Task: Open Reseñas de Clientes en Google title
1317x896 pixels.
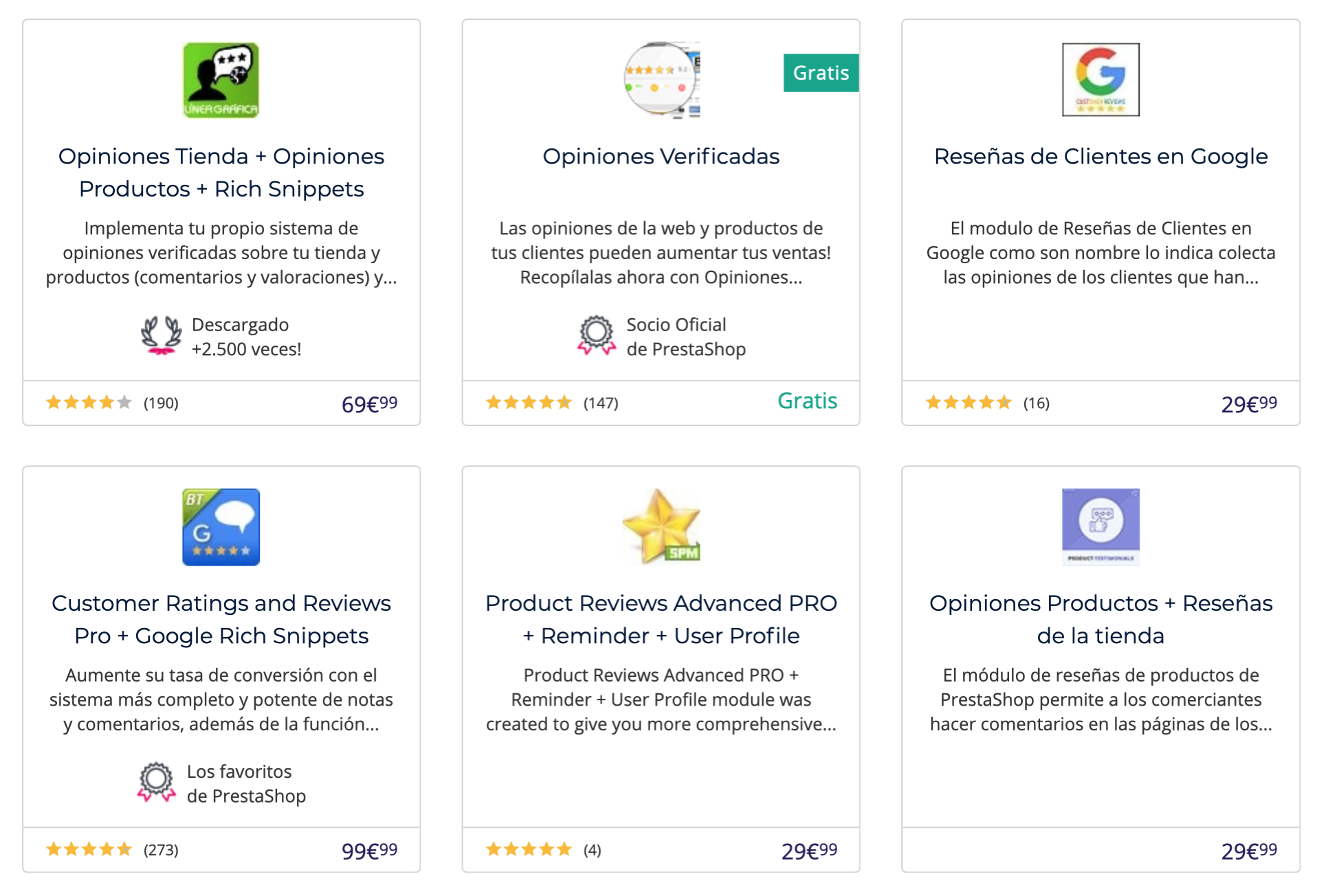Action: [1100, 157]
